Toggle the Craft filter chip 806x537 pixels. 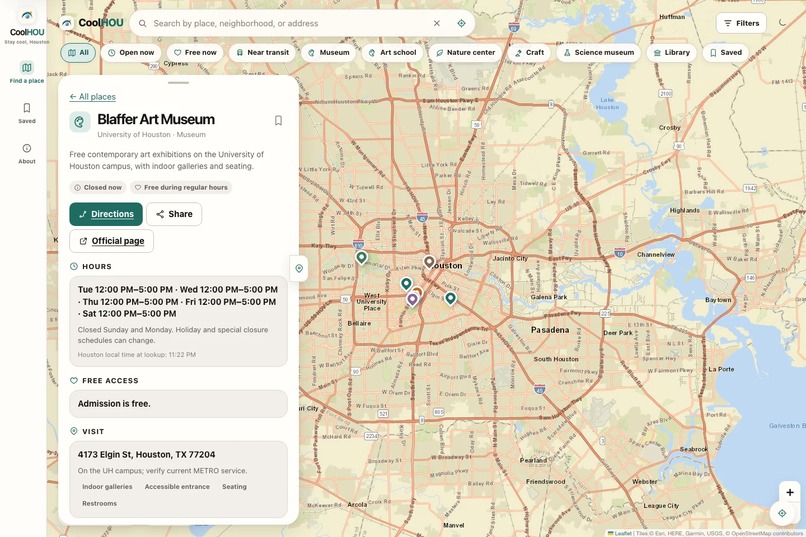point(529,52)
